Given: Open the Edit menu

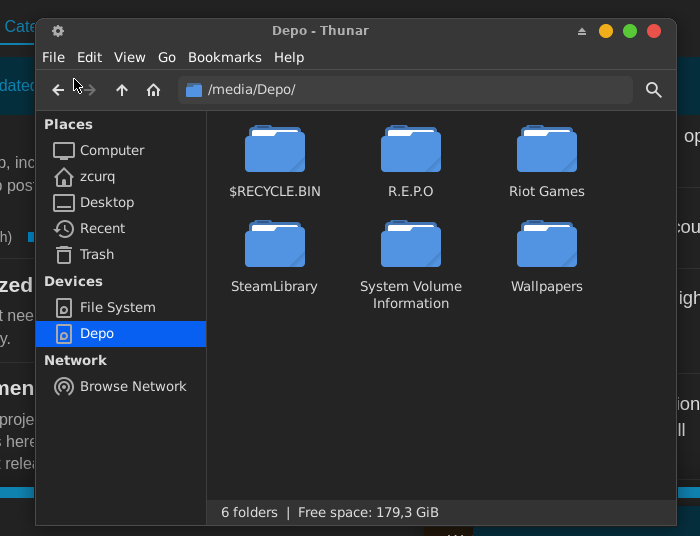Looking at the screenshot, I should tap(89, 58).
